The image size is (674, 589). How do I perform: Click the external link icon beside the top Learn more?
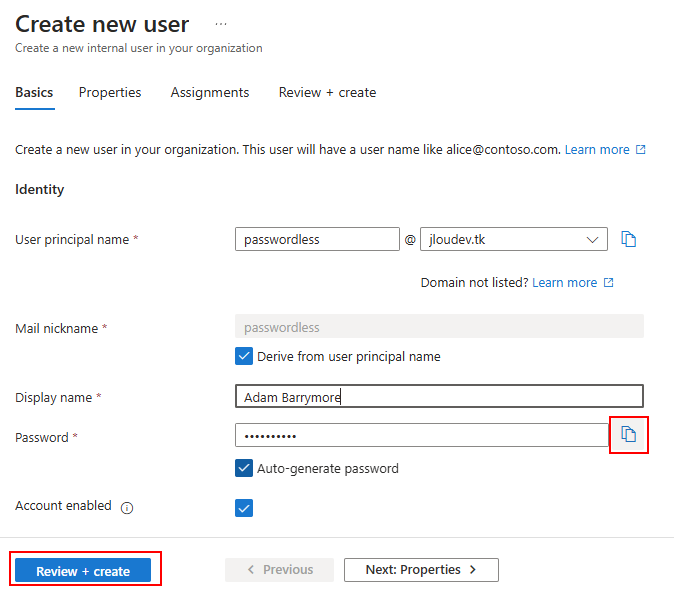point(641,150)
